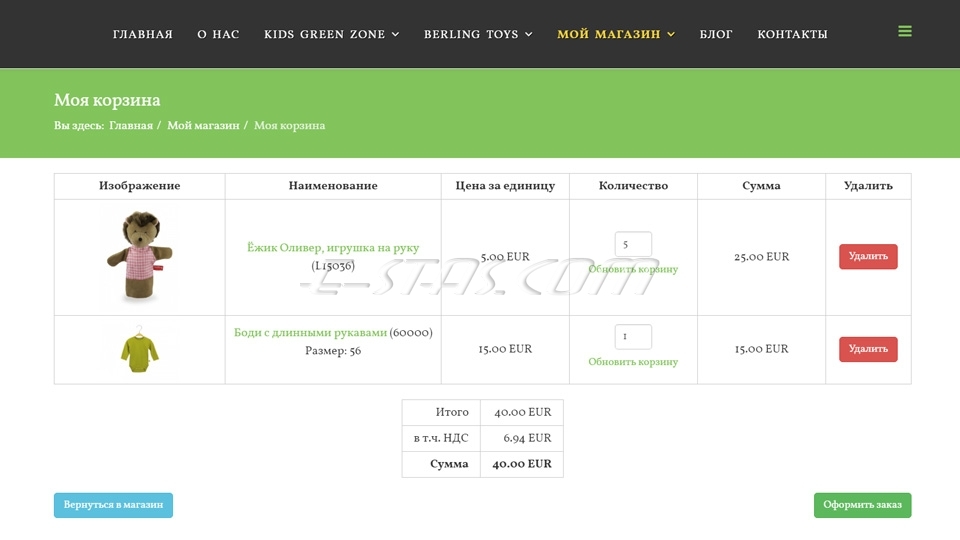This screenshot has height=540, width=960.
Task: Click the (L15036) product code text
Action: [333, 266]
